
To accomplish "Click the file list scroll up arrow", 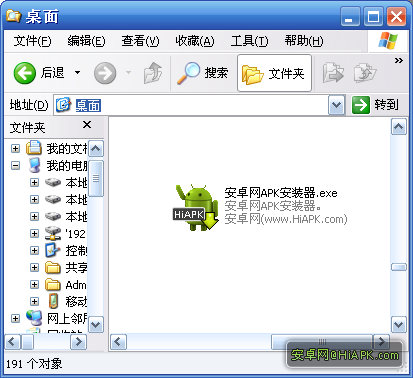I will [x=399, y=127].
